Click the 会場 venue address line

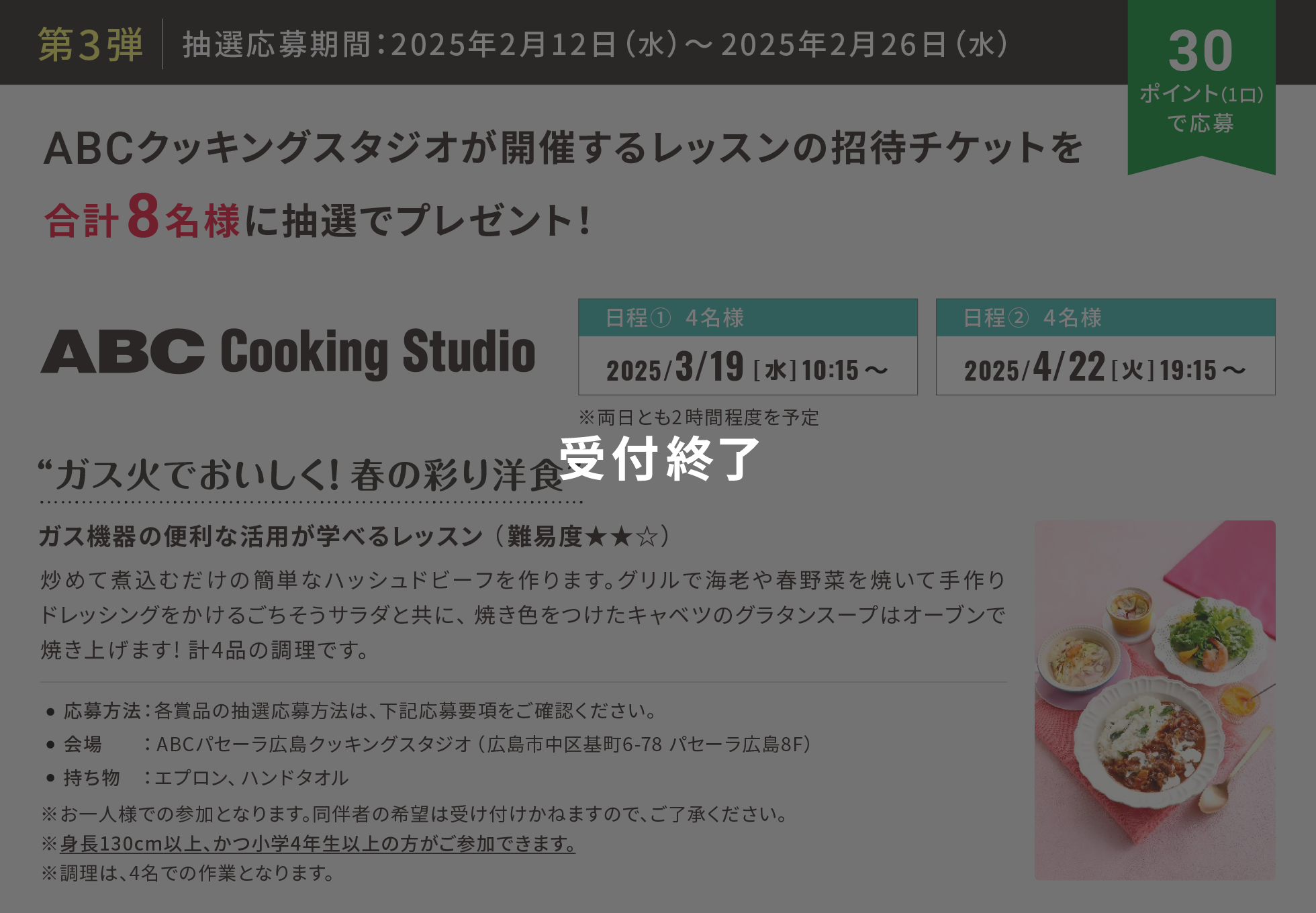[429, 744]
